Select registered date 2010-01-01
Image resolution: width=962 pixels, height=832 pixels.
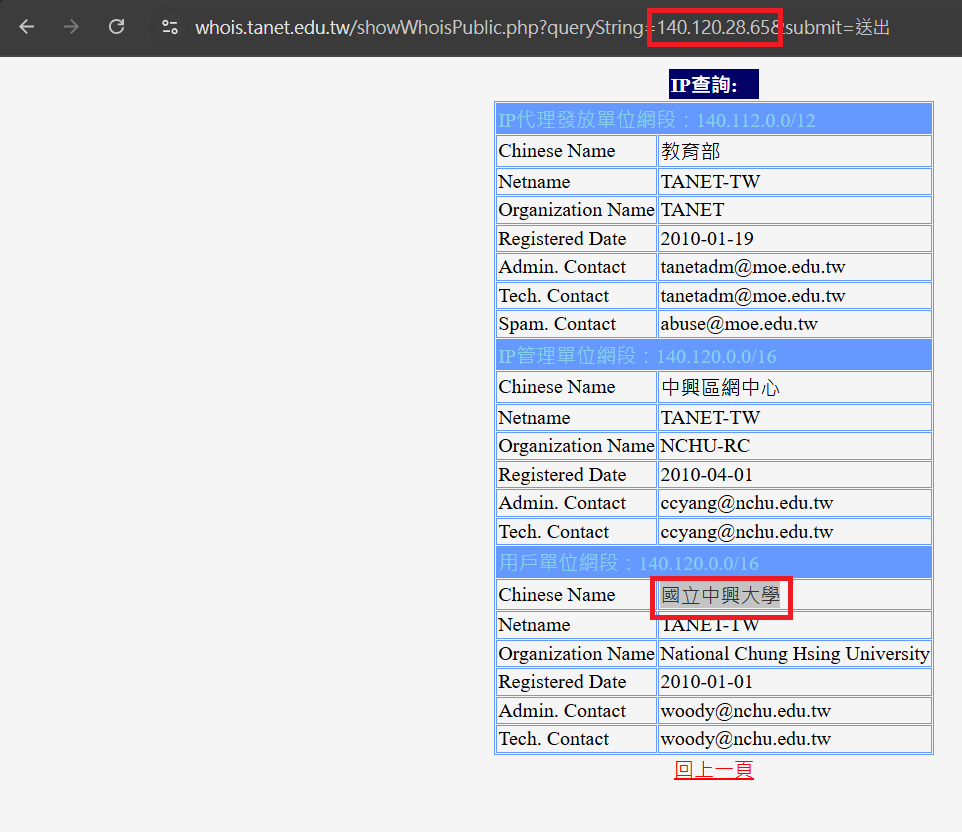(795, 682)
